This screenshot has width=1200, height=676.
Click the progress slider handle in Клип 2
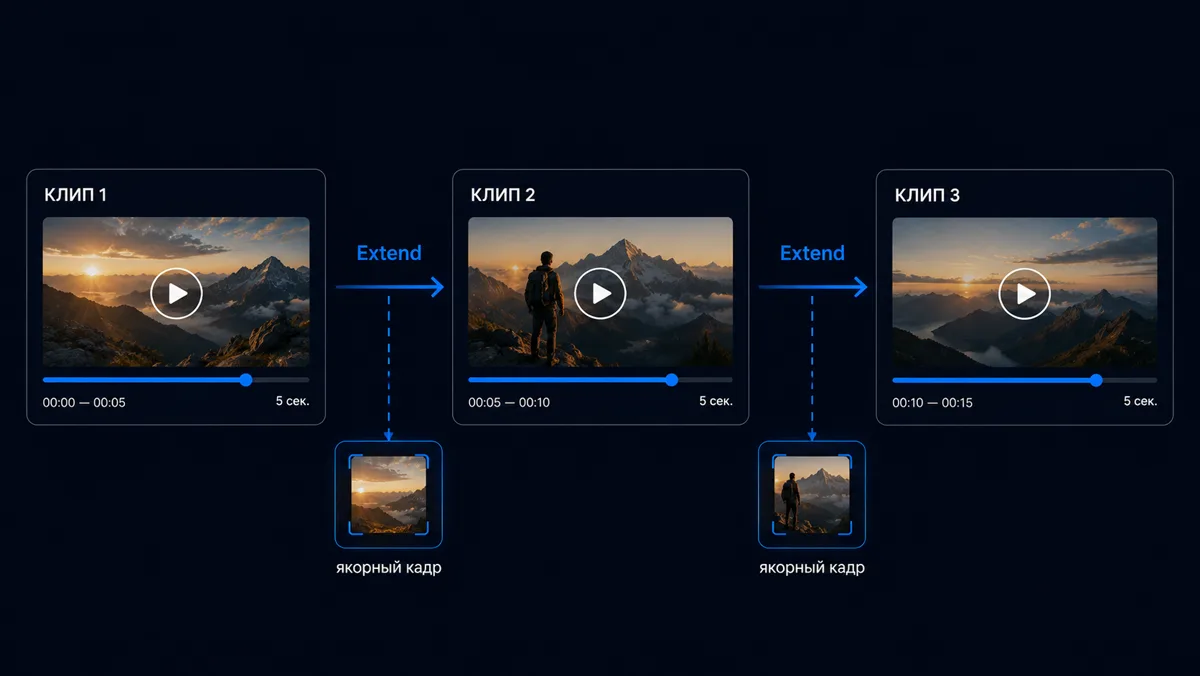pos(671,380)
